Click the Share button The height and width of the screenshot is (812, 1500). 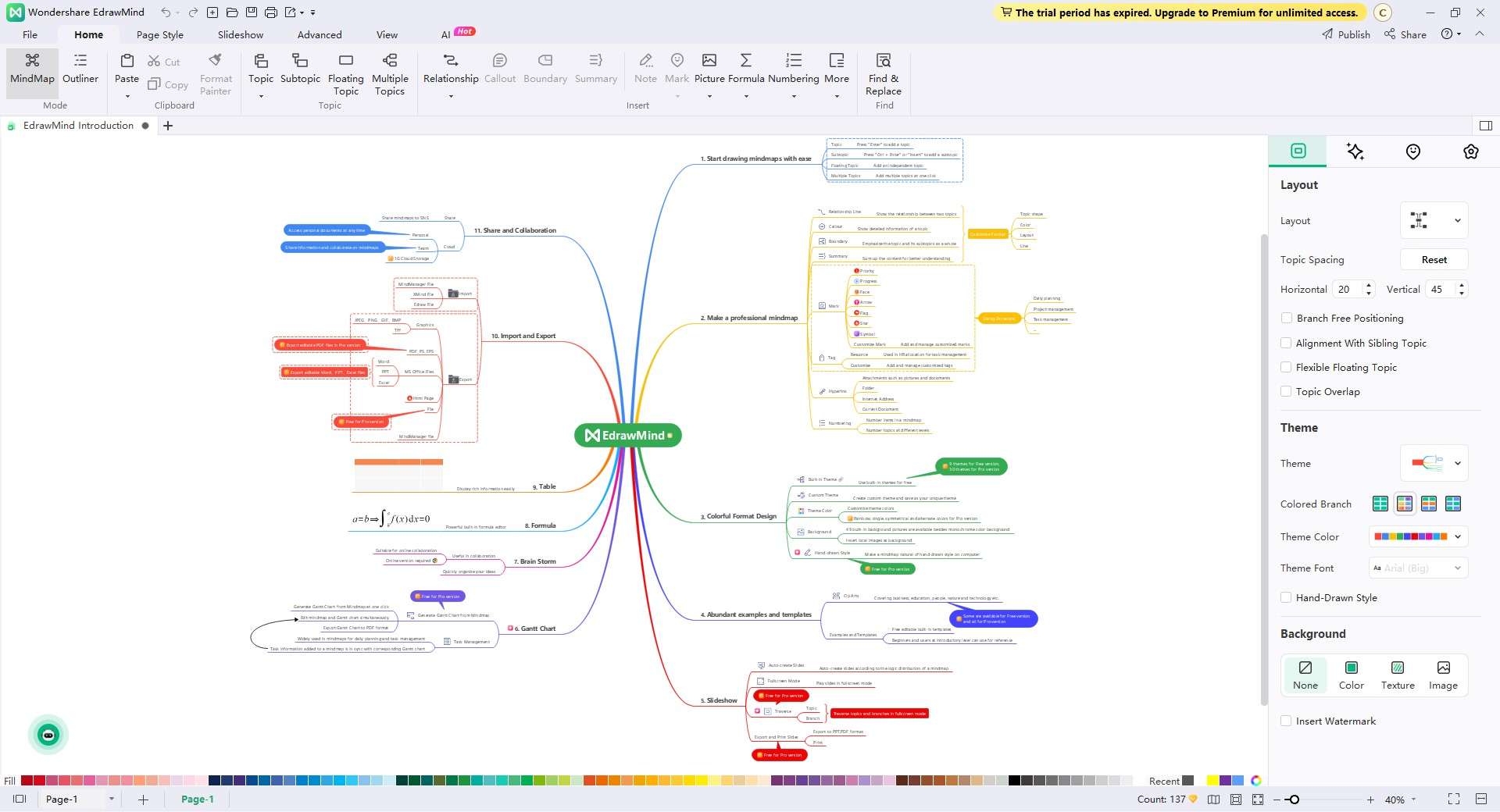click(1405, 34)
